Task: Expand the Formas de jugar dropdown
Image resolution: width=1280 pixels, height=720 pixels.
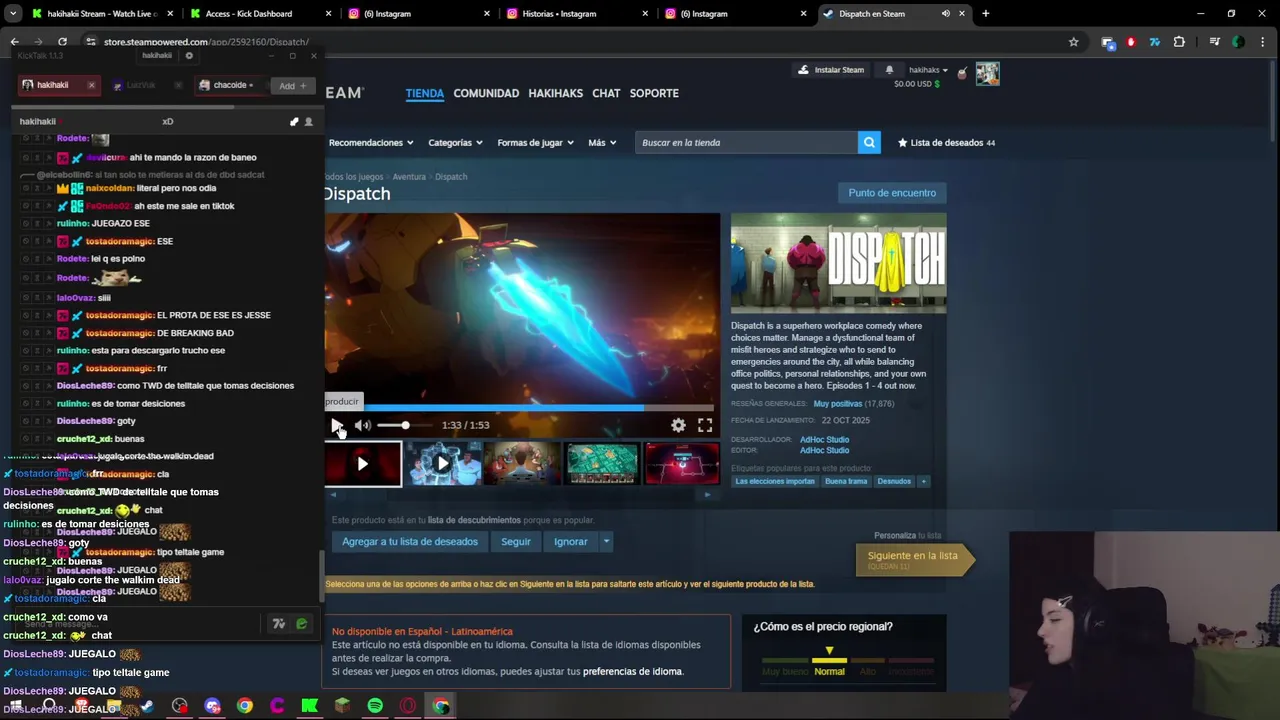Action: point(535,142)
